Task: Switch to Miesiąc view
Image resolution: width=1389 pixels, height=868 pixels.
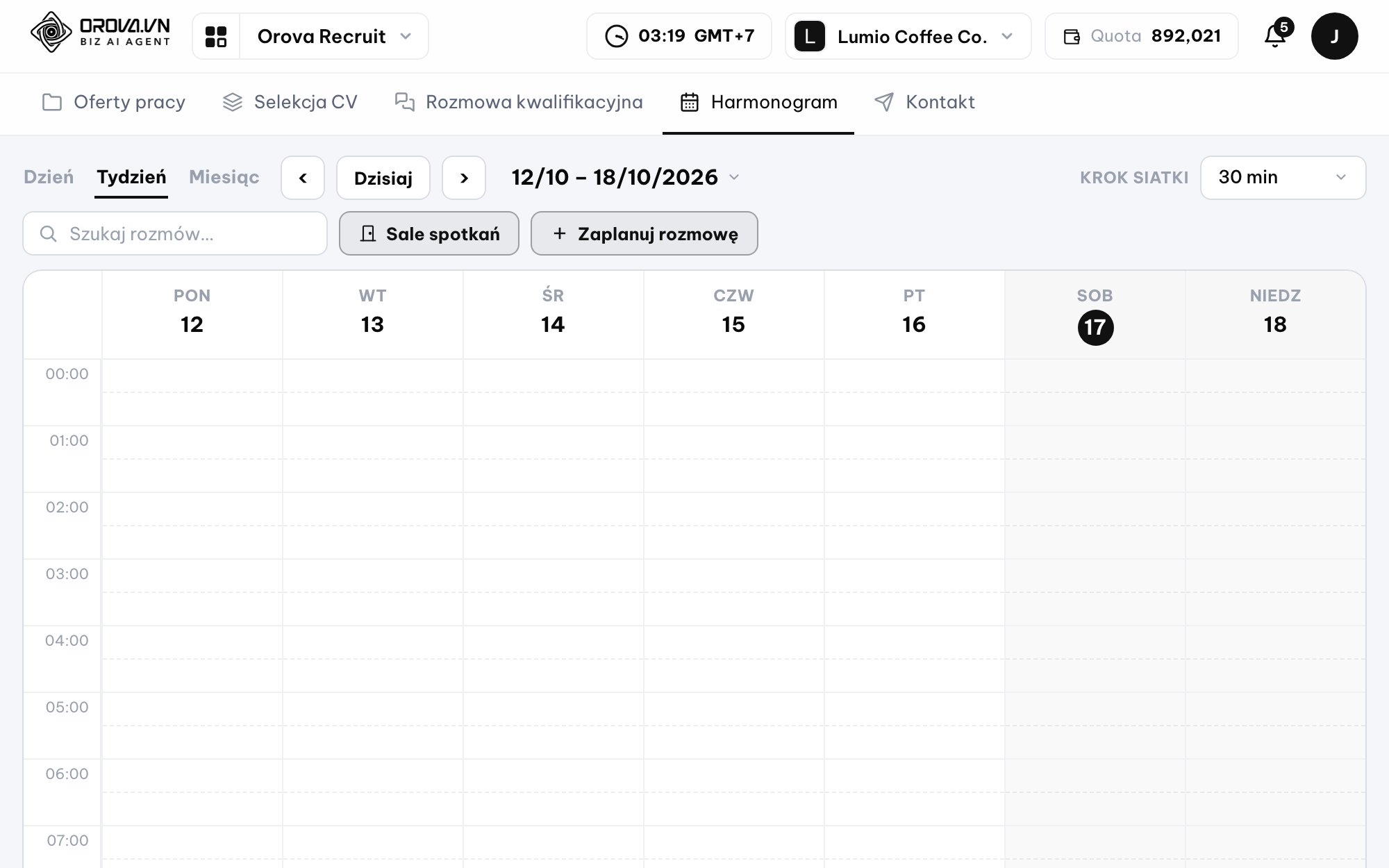Action: click(x=224, y=177)
